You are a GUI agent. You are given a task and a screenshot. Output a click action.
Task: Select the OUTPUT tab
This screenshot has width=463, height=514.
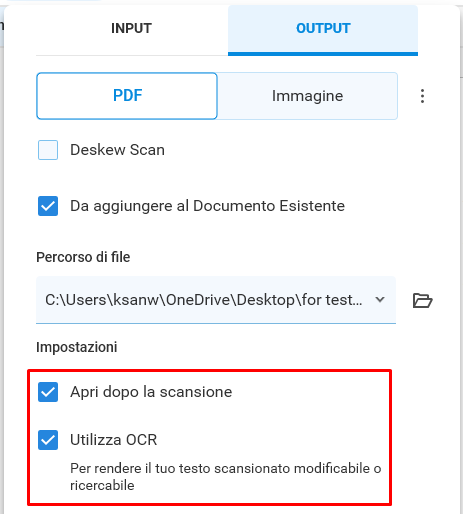(323, 28)
